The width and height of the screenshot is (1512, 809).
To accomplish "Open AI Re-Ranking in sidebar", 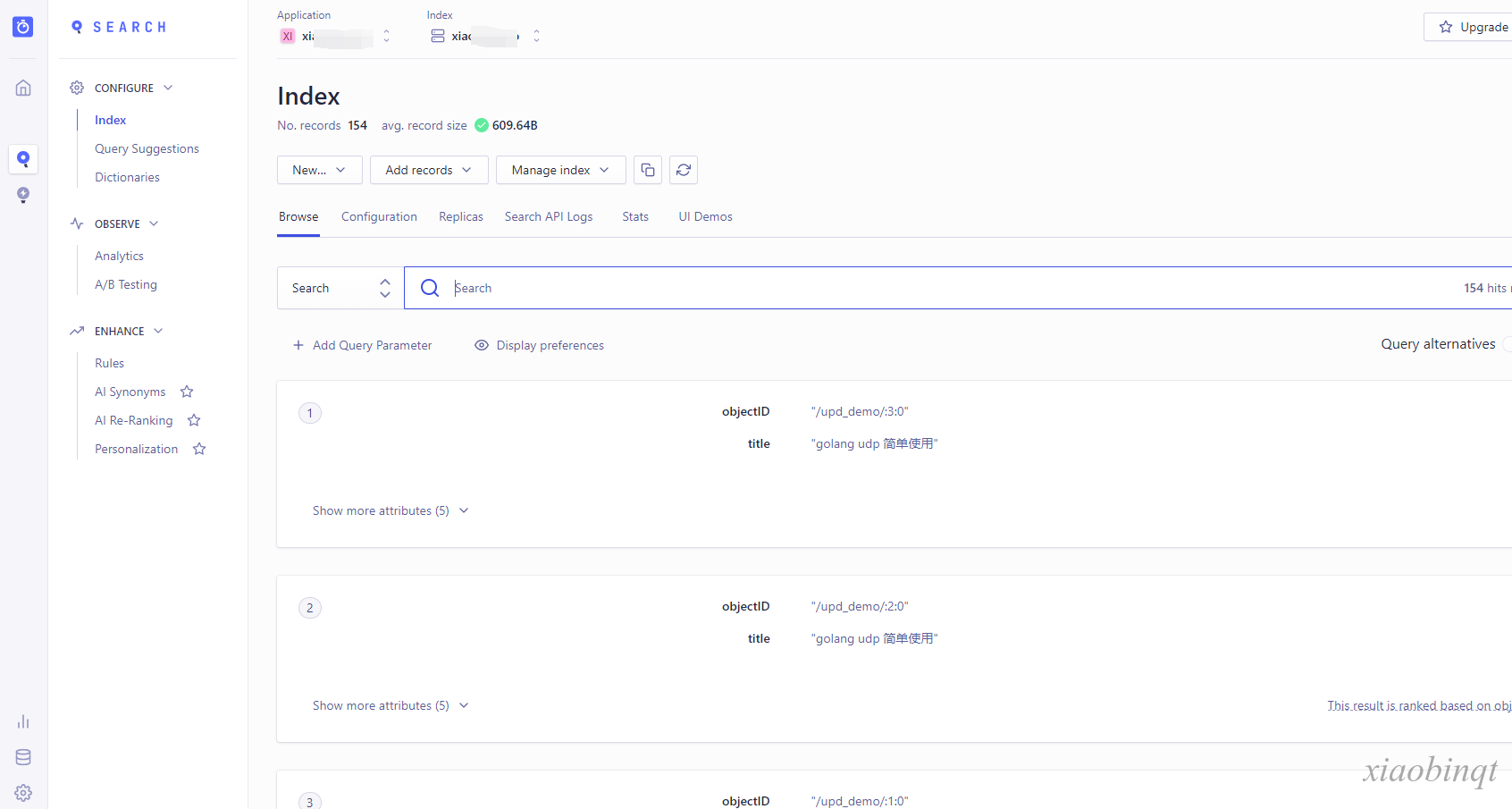I will (134, 420).
